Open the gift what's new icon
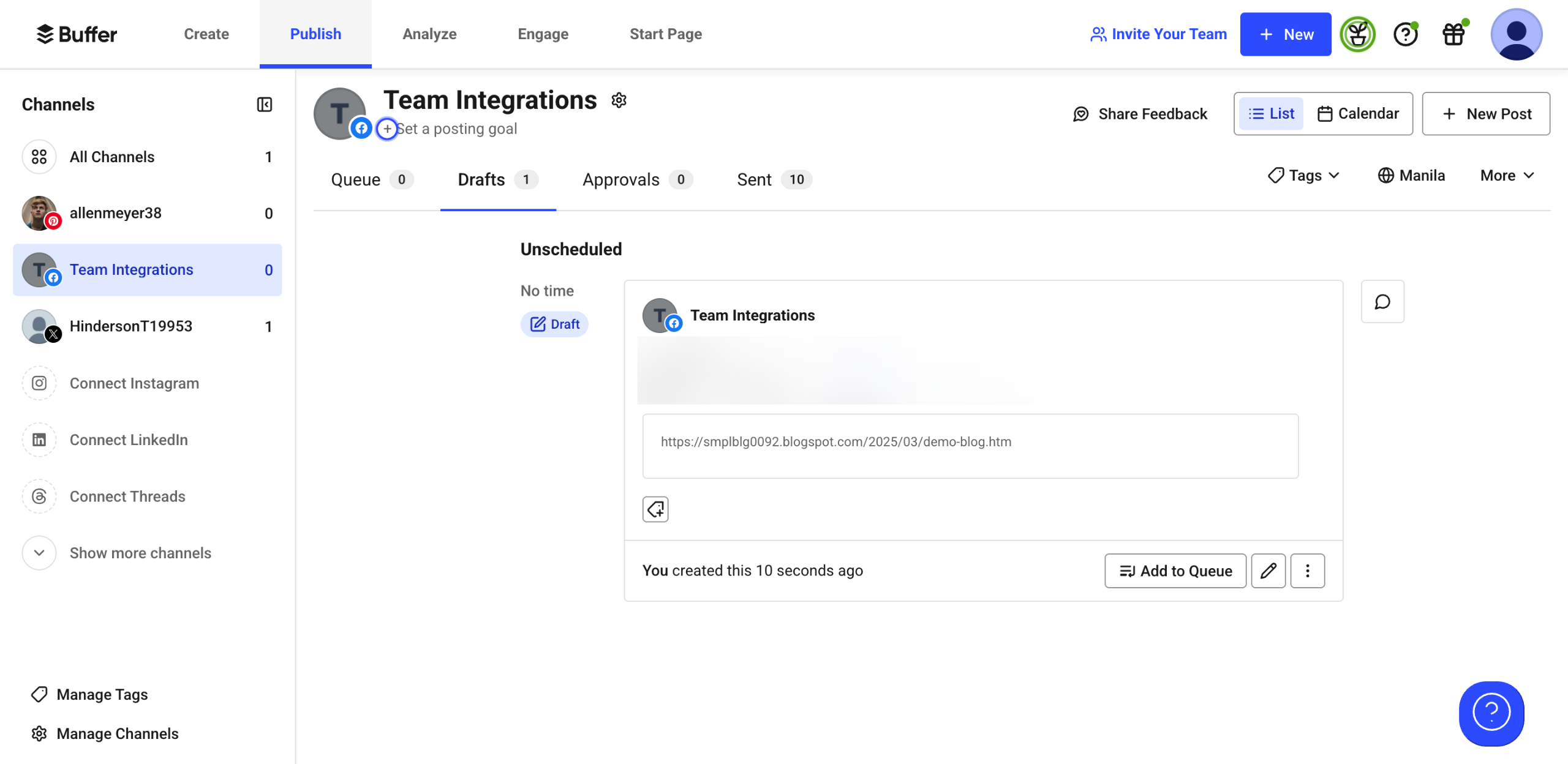Image resolution: width=1568 pixels, height=764 pixels. click(1453, 34)
